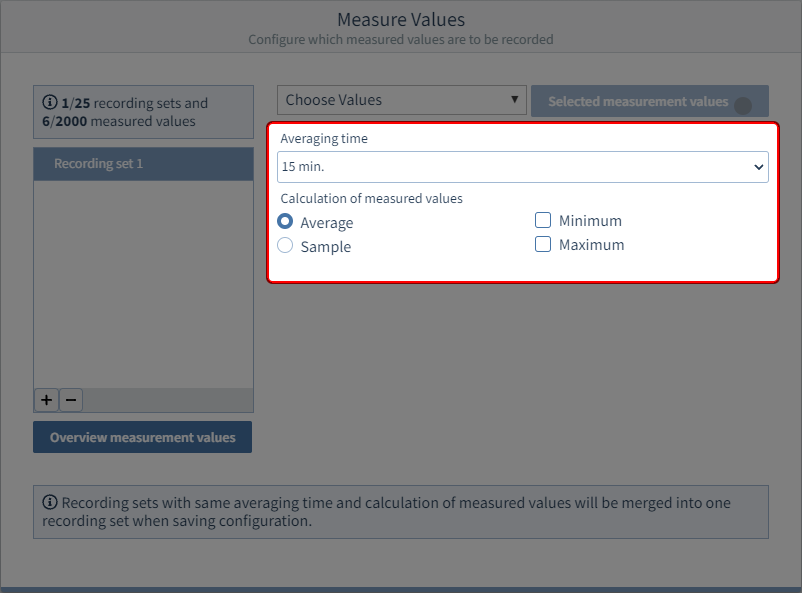Viewport: 802px width, 593px height.
Task: Select the Average radio button
Action: pos(285,222)
